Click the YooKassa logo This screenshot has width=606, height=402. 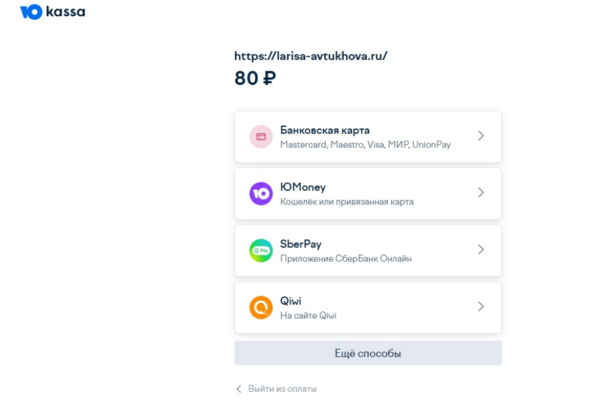click(x=53, y=12)
